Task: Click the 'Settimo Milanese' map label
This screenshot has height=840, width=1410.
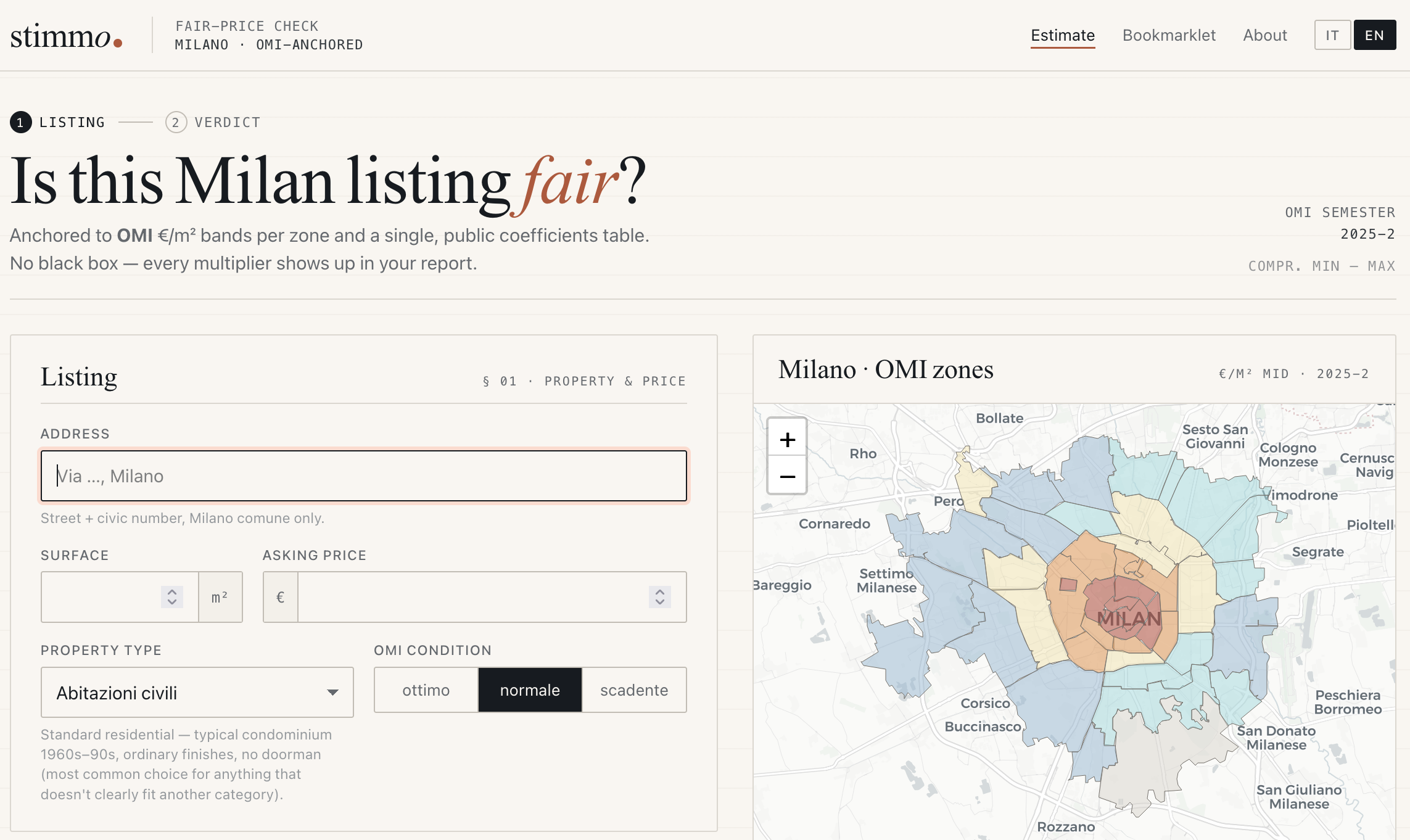Action: tap(886, 580)
